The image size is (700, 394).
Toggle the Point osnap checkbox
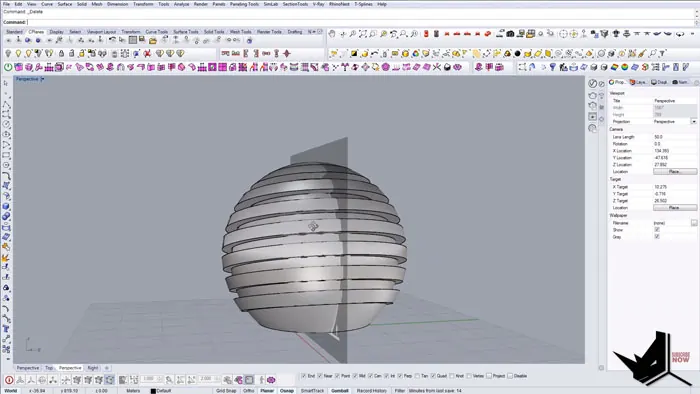[338, 376]
